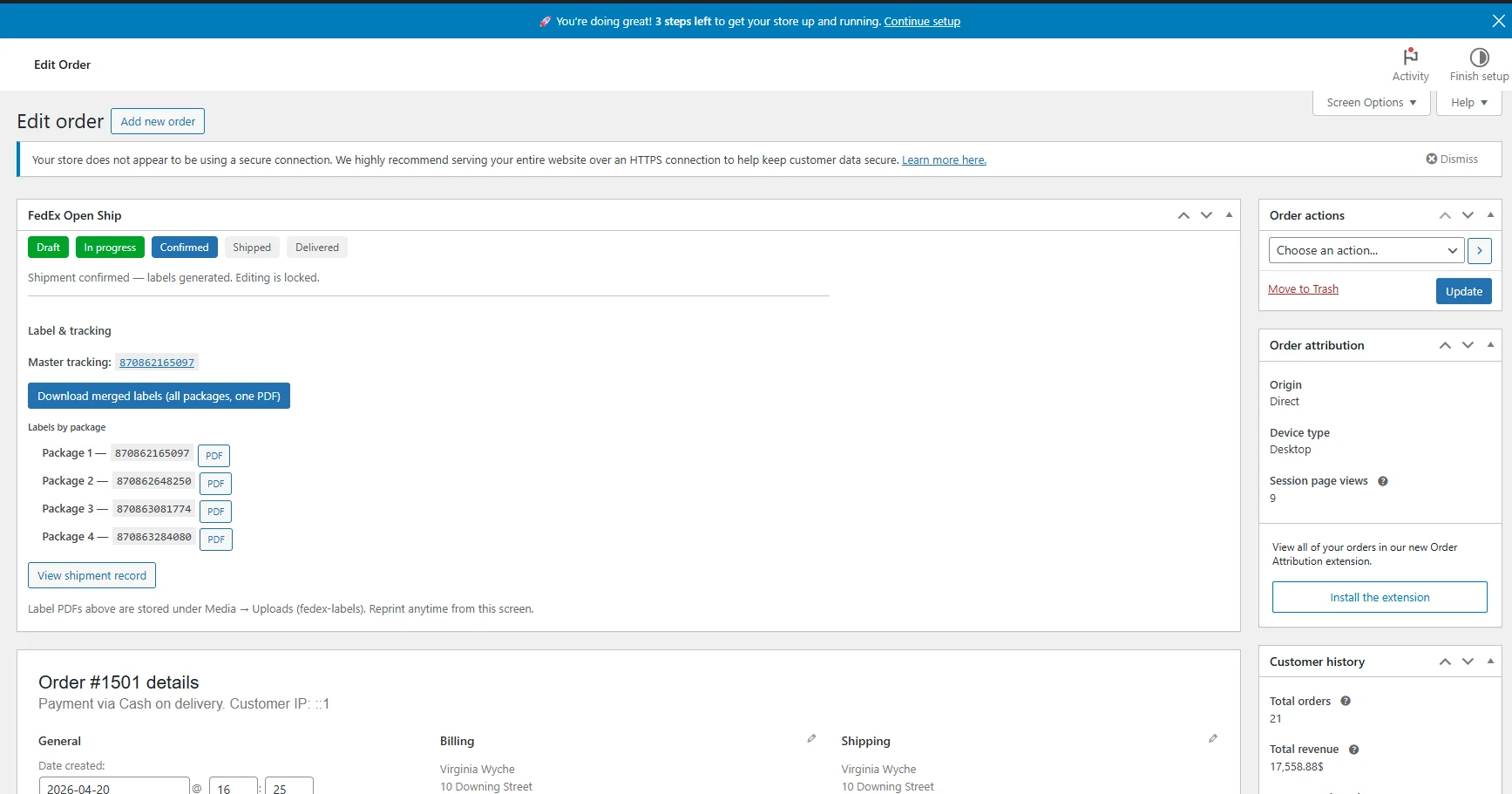Viewport: 1512px width, 794px height.
Task: Open the Choose an action dropdown
Action: [1366, 251]
